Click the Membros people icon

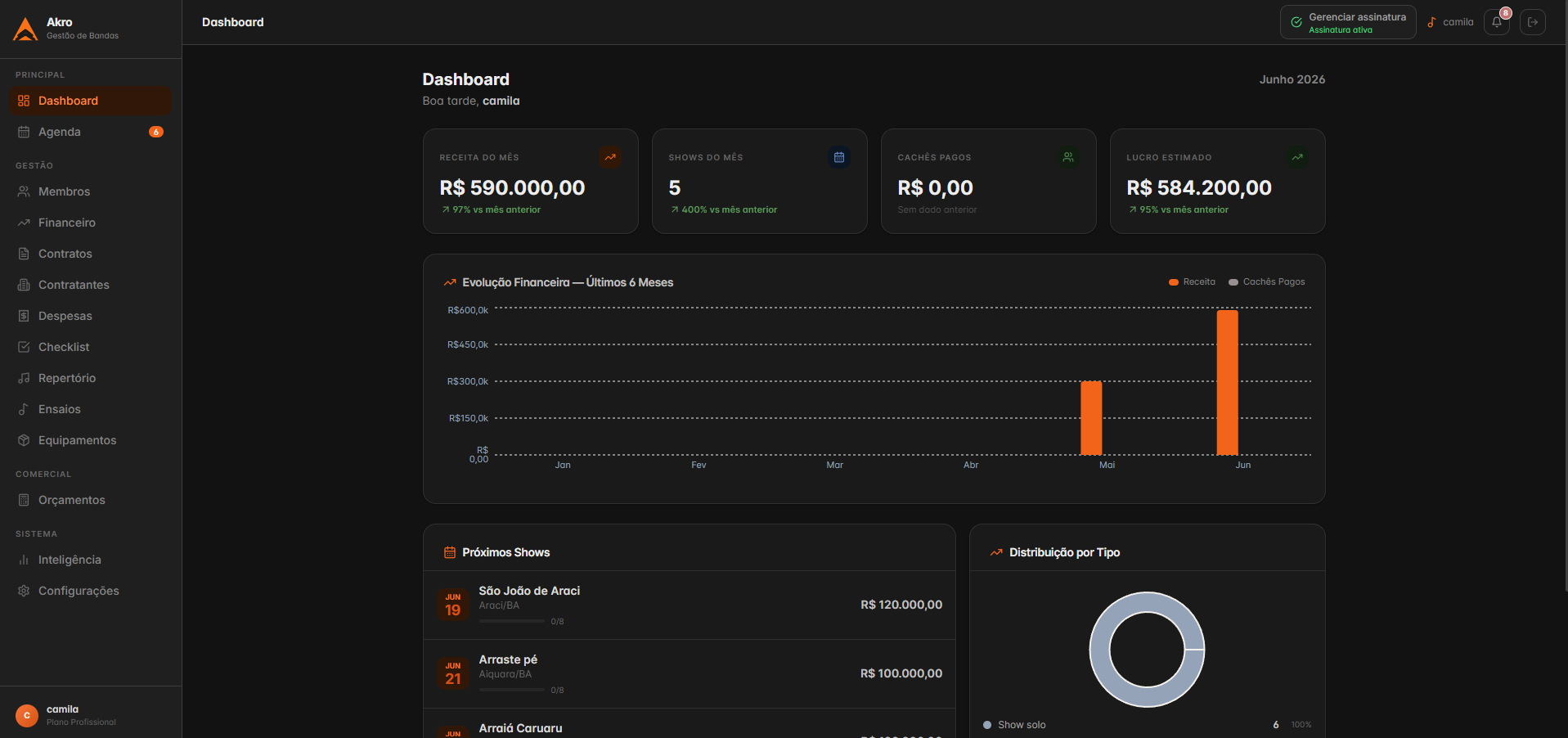24,191
